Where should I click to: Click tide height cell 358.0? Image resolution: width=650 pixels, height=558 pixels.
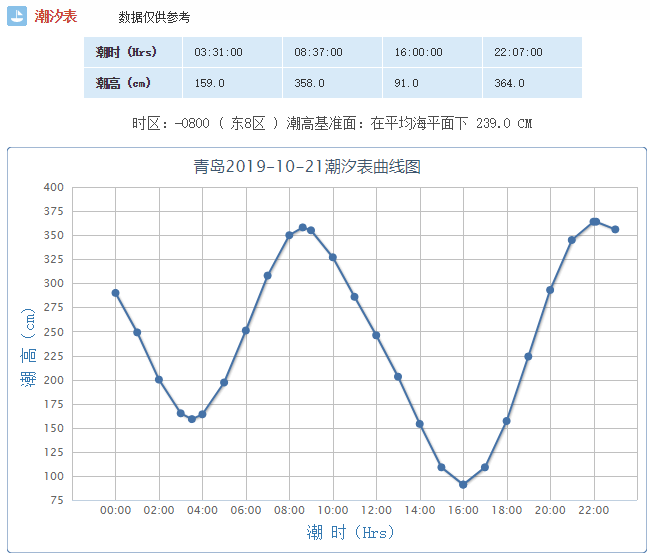pyautogui.click(x=332, y=83)
